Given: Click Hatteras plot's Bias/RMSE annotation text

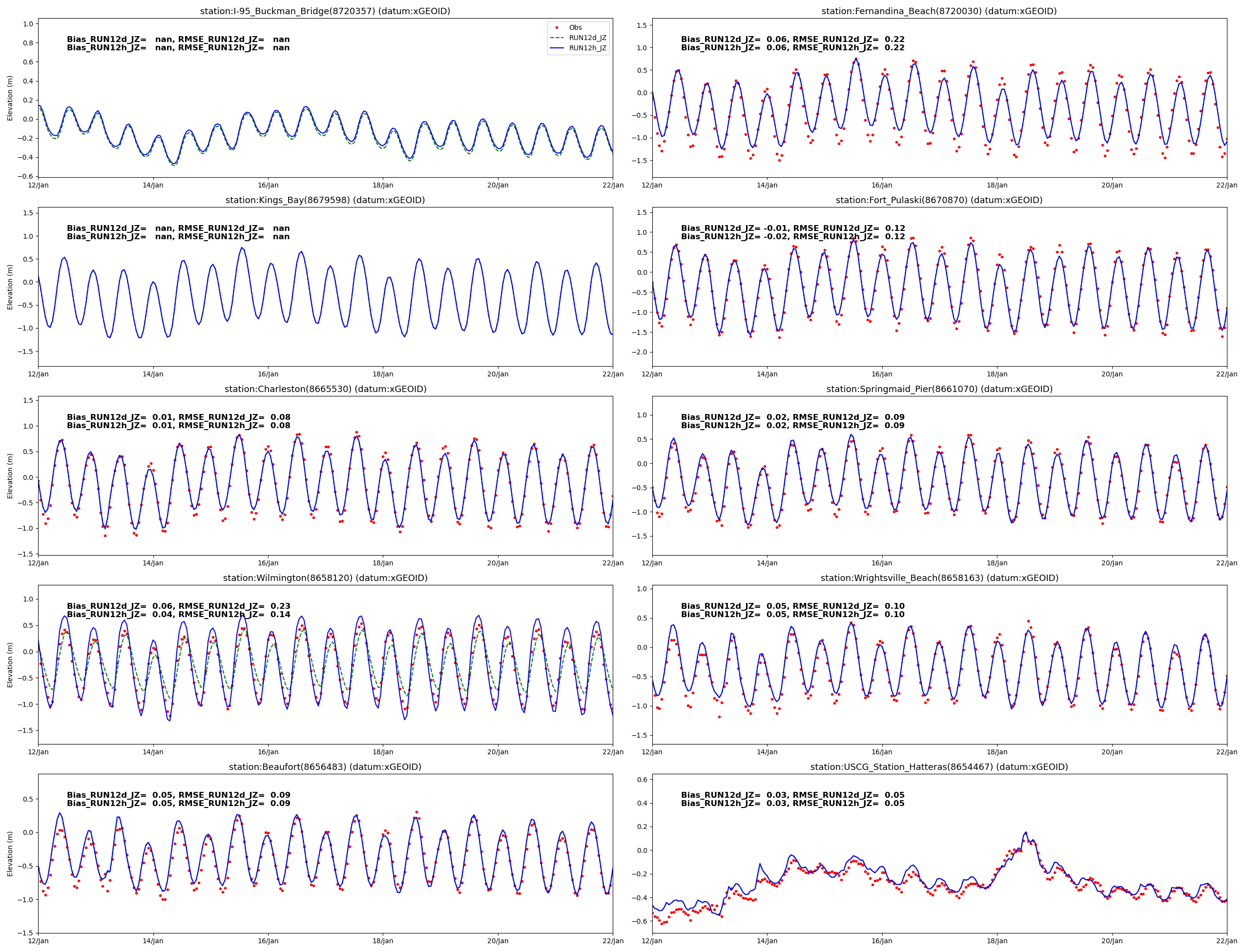Looking at the screenshot, I should tap(792, 799).
